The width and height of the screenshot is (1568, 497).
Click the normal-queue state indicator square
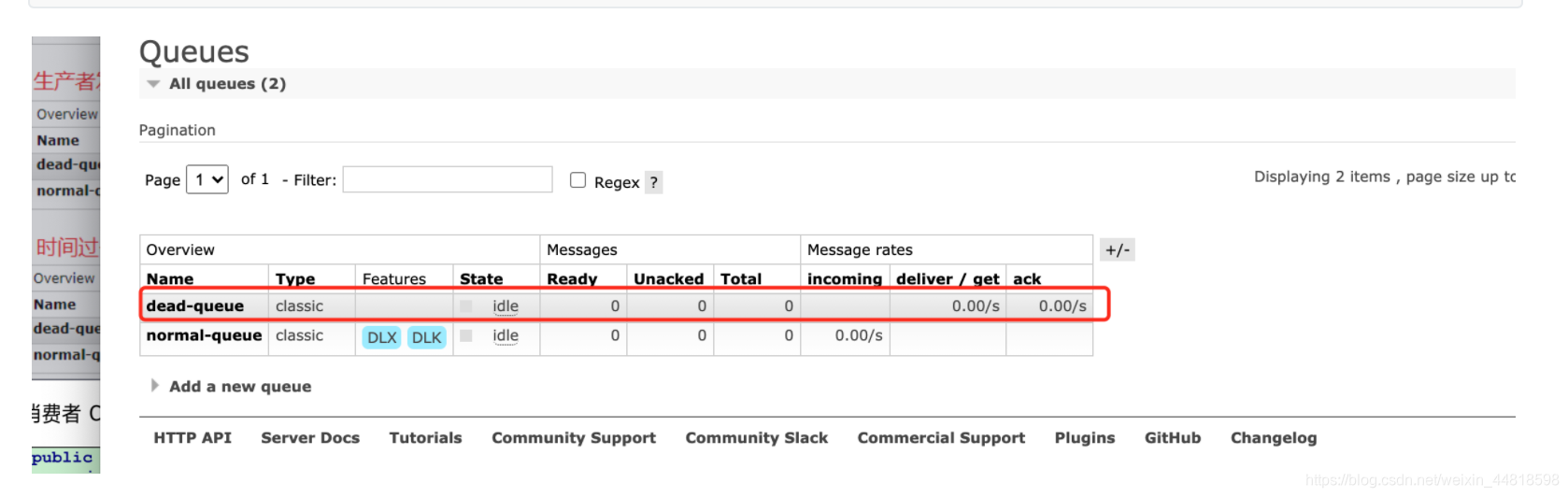[x=466, y=335]
